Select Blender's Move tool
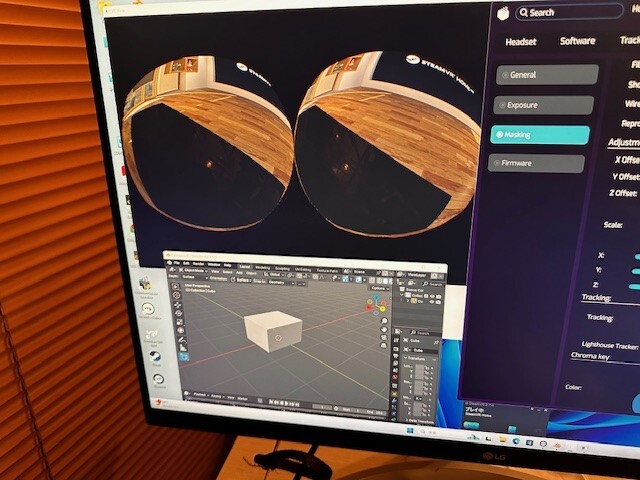The image size is (640, 480). tap(178, 305)
